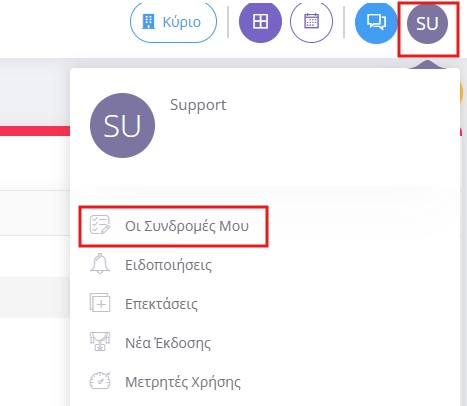Click the extensions plus-square icon

click(x=100, y=303)
